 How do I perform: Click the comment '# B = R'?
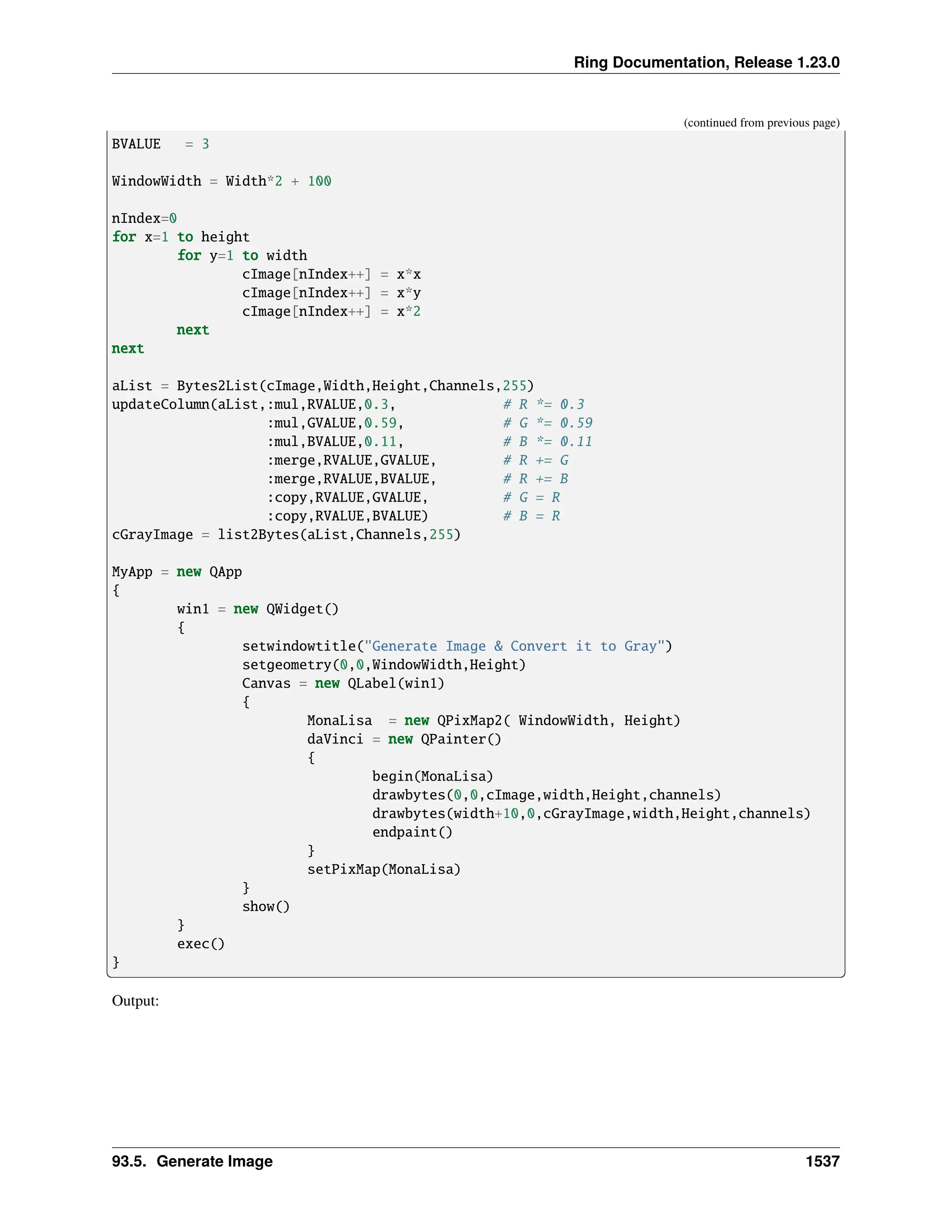click(532, 516)
